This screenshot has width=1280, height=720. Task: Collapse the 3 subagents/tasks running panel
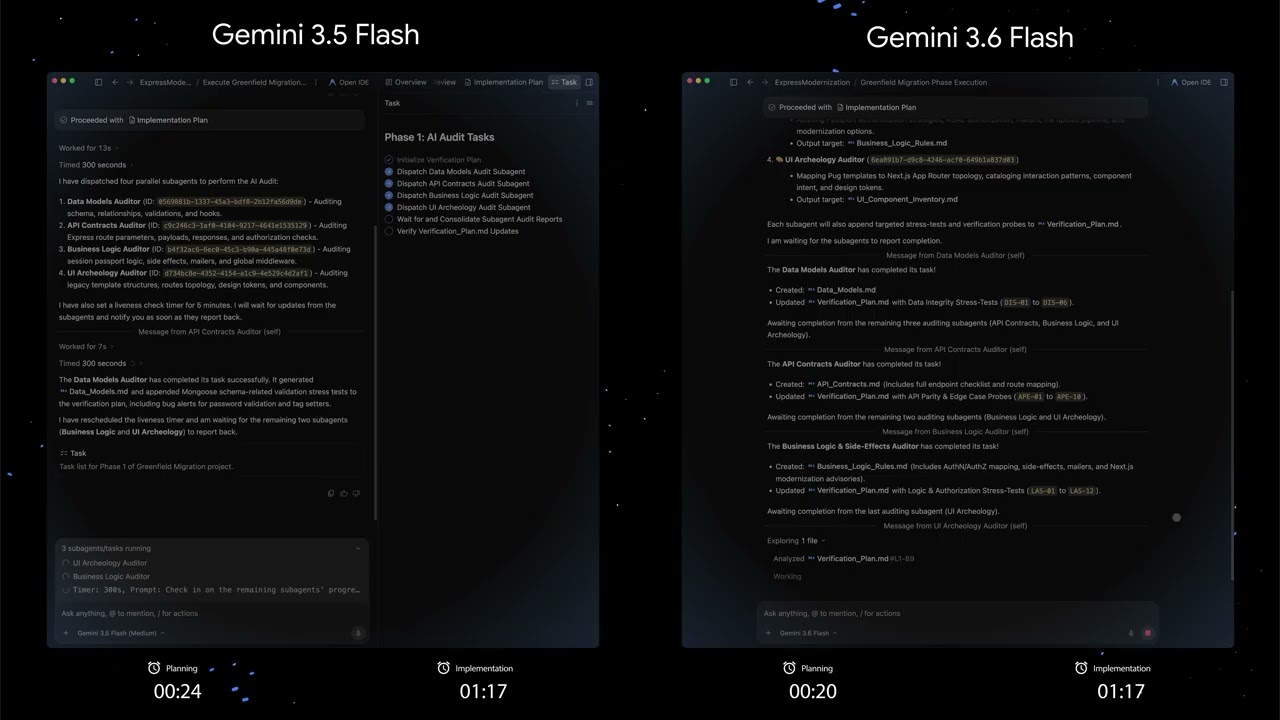click(x=358, y=548)
